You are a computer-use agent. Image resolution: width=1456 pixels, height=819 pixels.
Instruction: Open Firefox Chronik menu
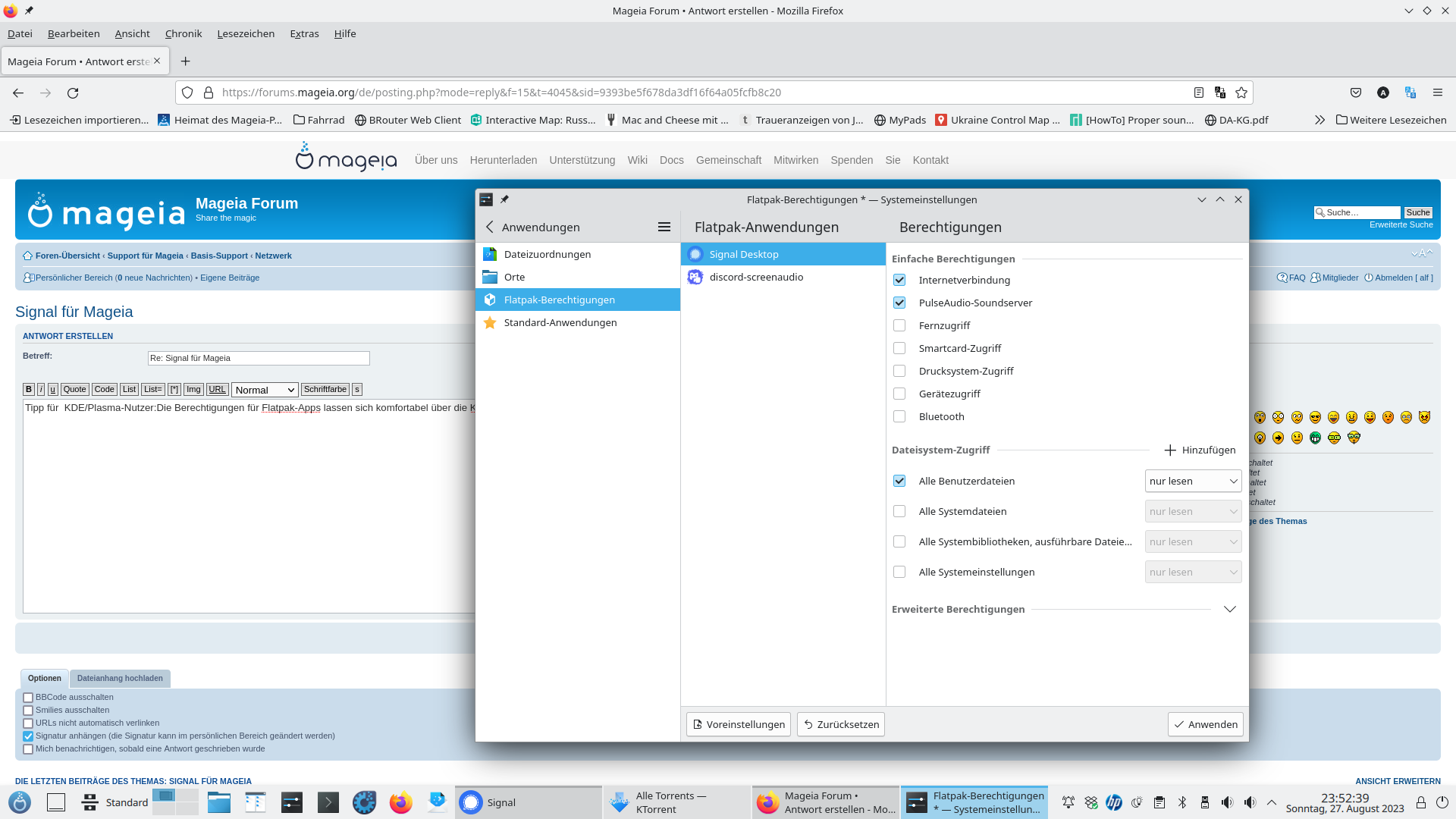[184, 33]
